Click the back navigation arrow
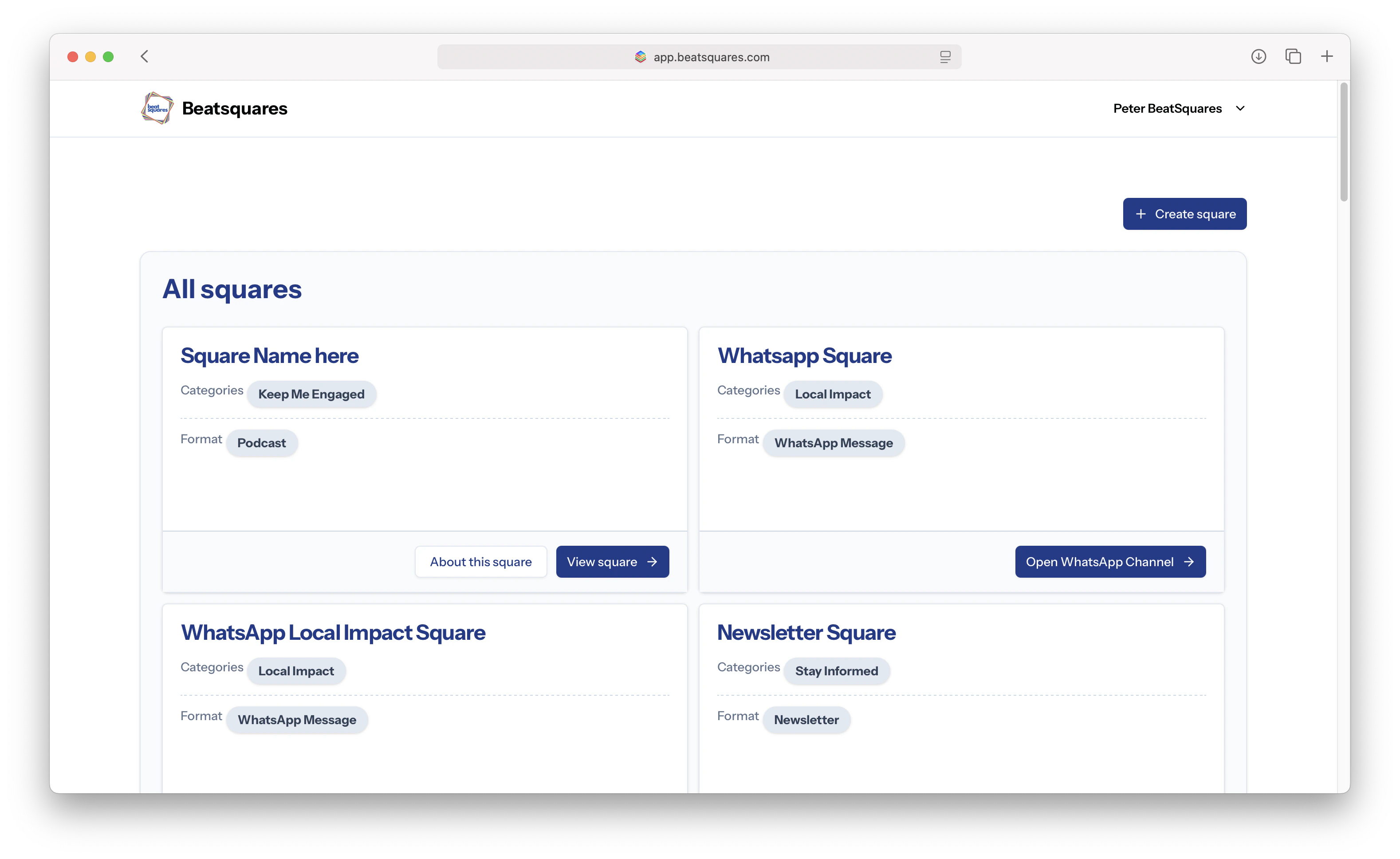 tap(144, 56)
